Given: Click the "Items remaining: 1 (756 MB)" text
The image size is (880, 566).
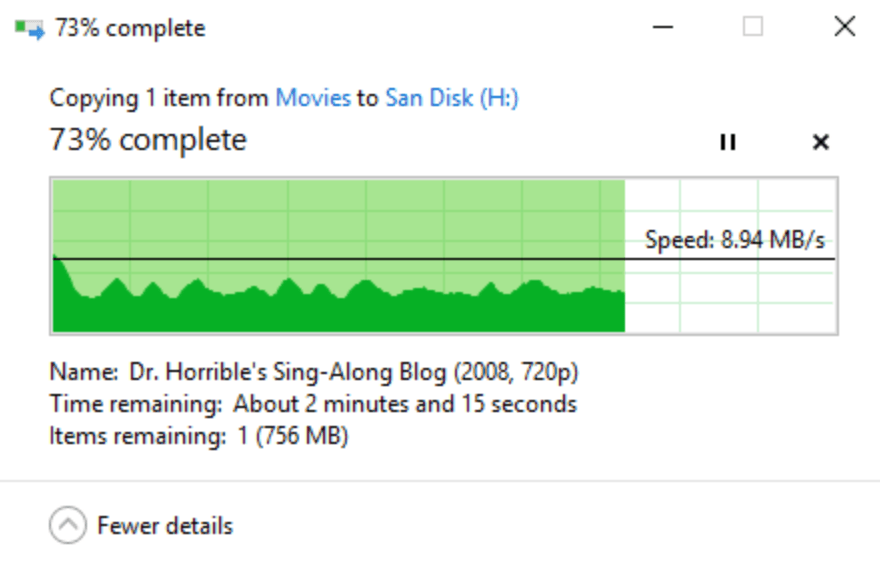Looking at the screenshot, I should (198, 436).
